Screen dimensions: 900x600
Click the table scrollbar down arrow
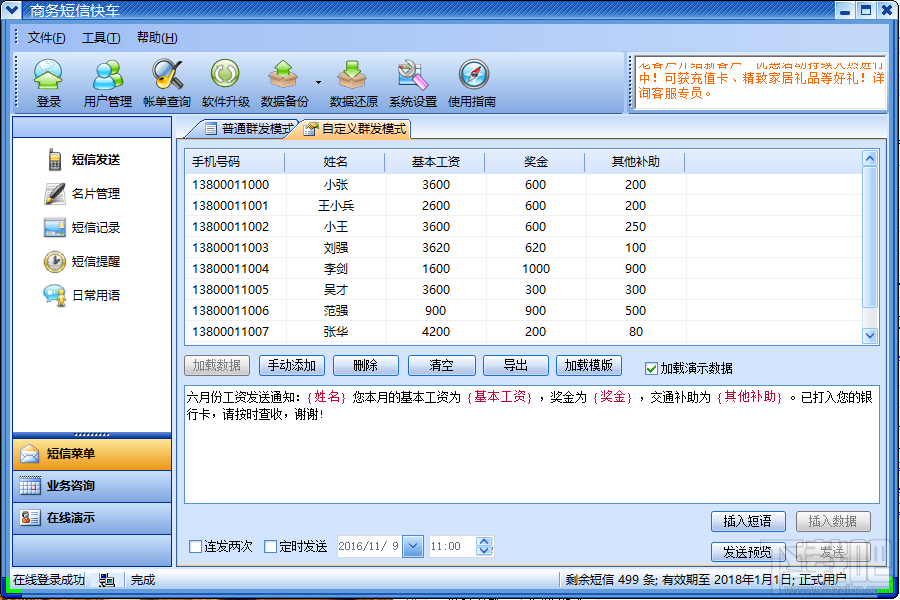pyautogui.click(x=870, y=335)
